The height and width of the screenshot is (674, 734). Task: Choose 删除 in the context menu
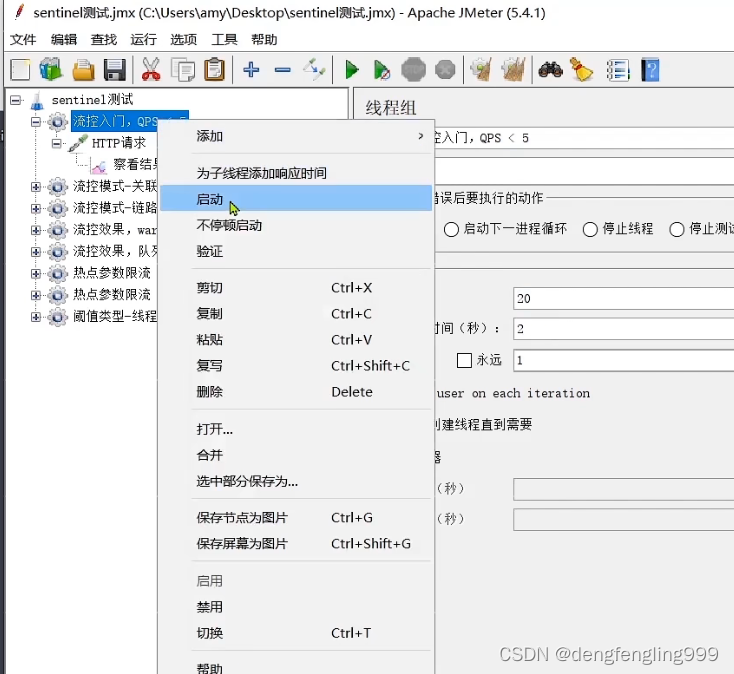point(296,392)
